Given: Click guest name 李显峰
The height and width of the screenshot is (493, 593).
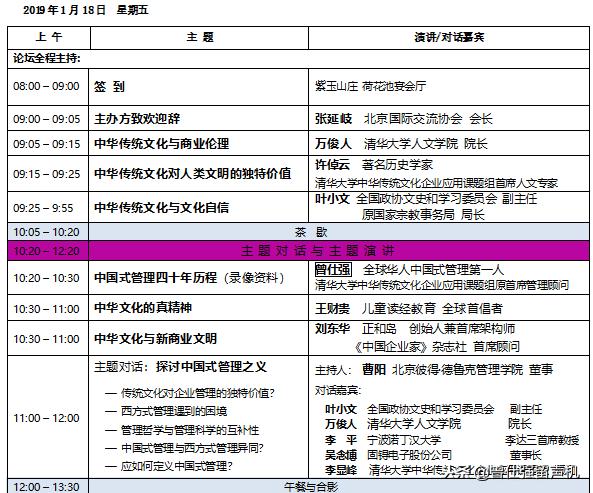Looking at the screenshot, I should (341, 470).
